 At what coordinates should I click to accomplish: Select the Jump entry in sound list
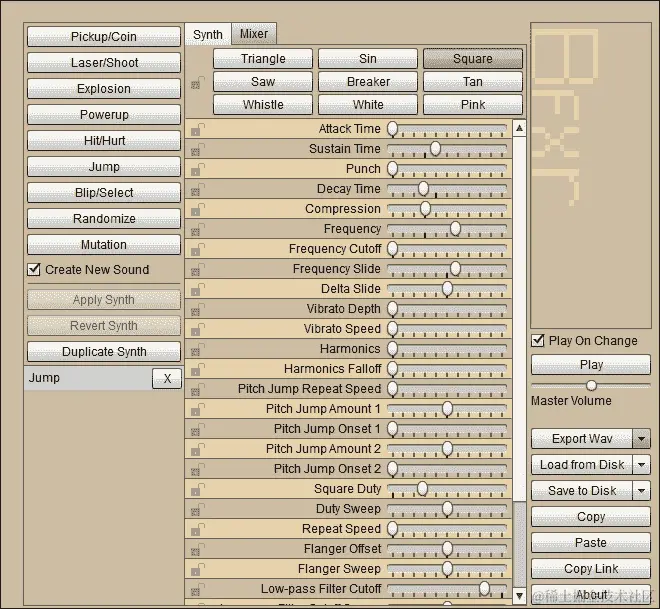(88, 378)
